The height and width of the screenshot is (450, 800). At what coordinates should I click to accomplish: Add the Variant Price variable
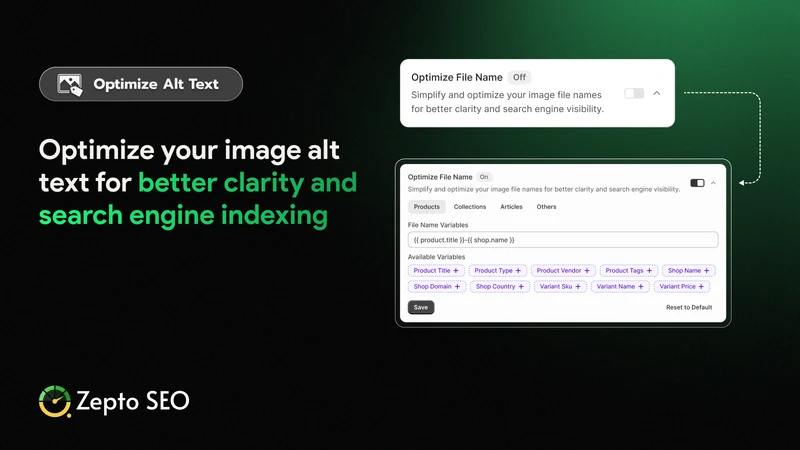[682, 286]
